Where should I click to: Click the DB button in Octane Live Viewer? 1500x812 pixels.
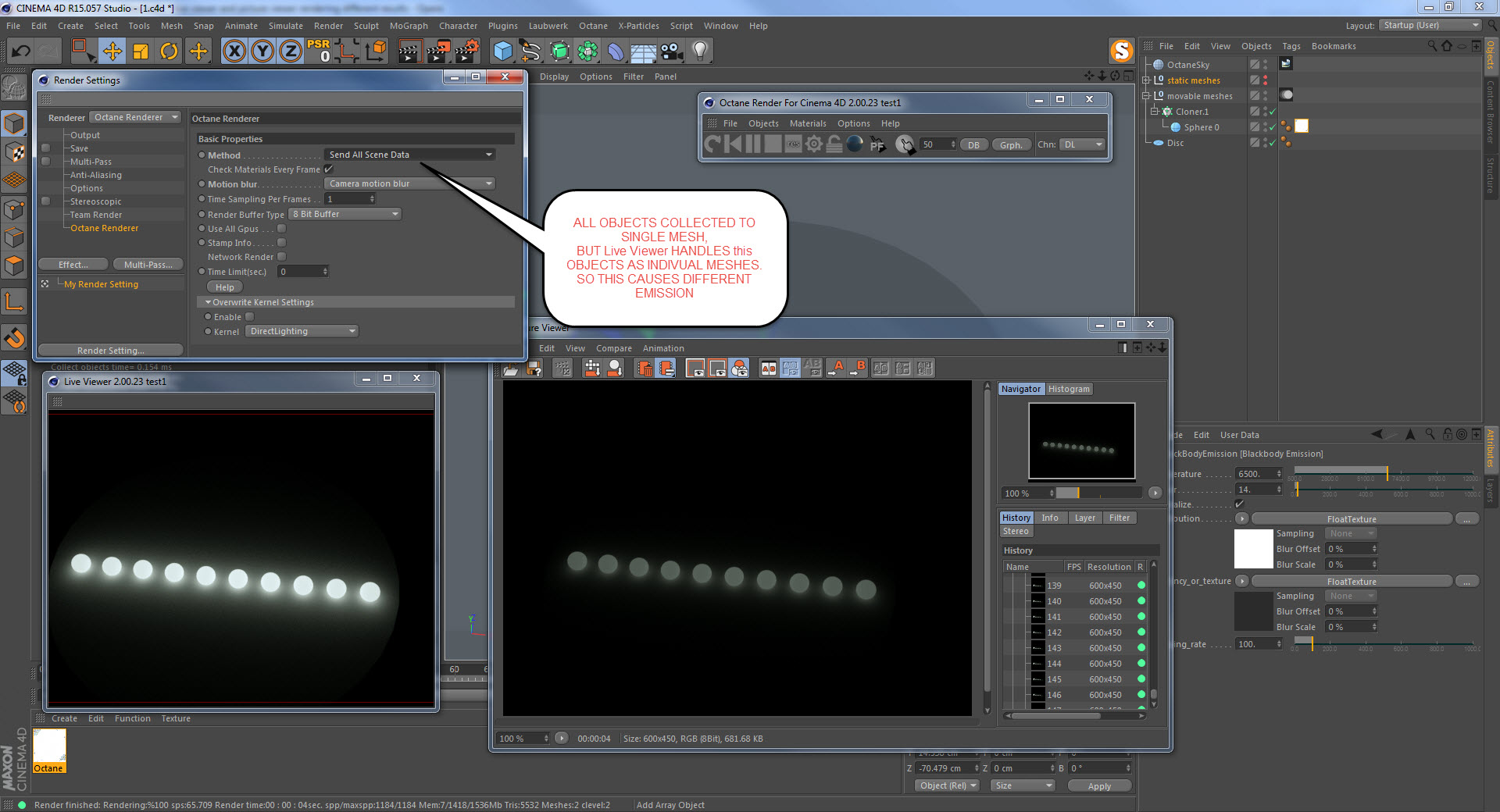click(x=973, y=144)
